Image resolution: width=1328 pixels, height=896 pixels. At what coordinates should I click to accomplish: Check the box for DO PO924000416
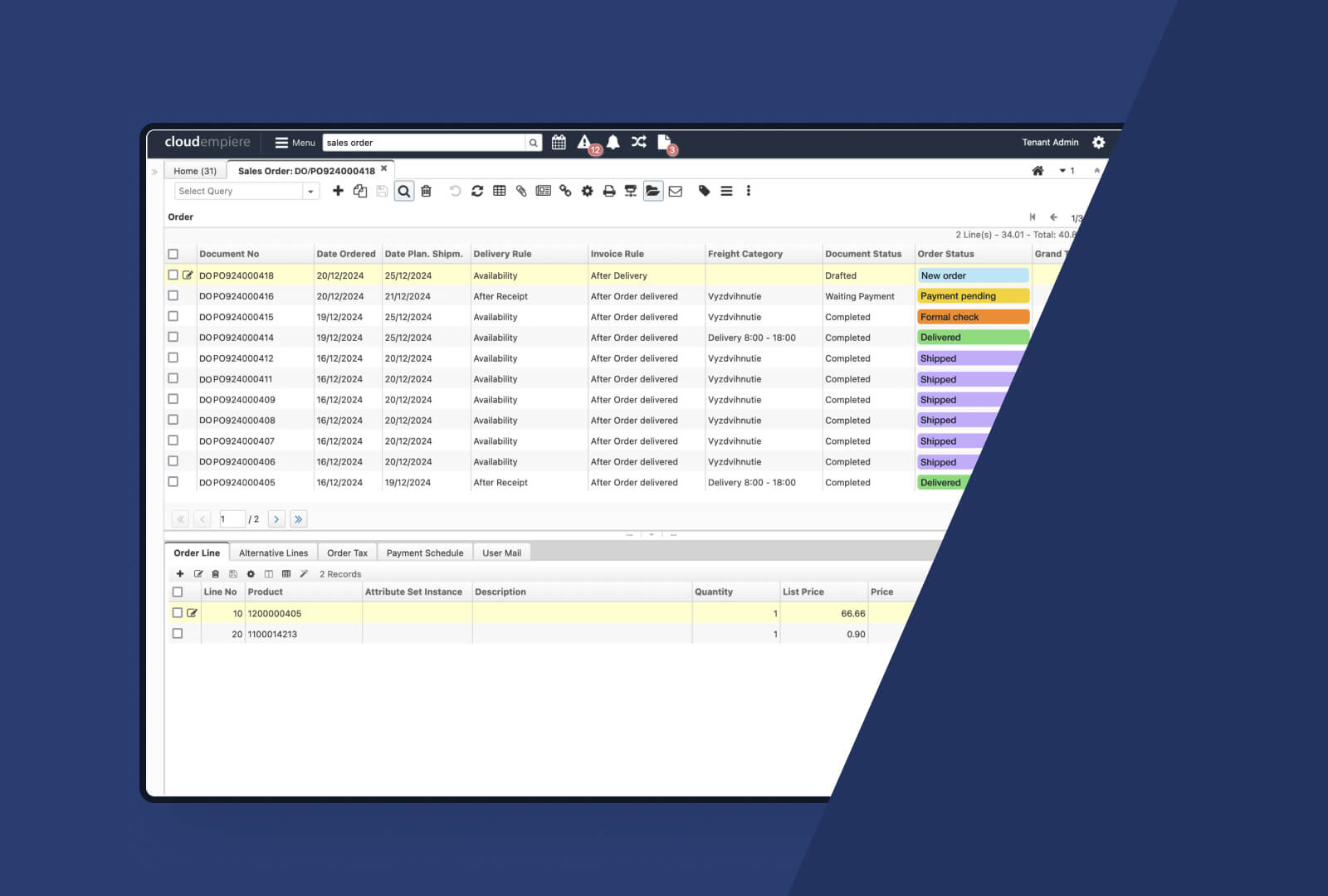[173, 295]
